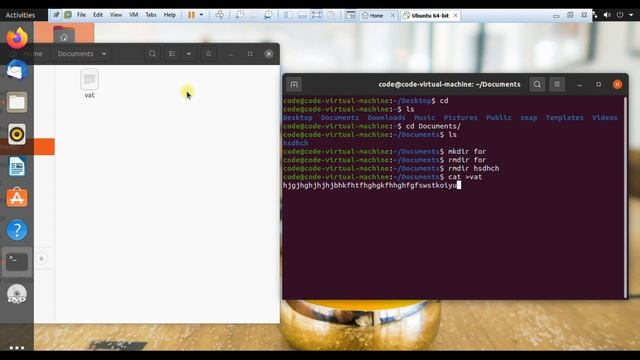Open the VMware Edit menu
This screenshot has height=360, width=640.
[98, 15]
